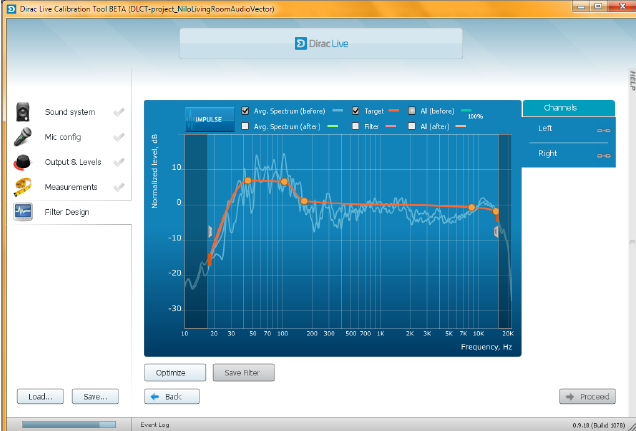
Task: Select the Mic config microphone icon
Action: point(23,137)
